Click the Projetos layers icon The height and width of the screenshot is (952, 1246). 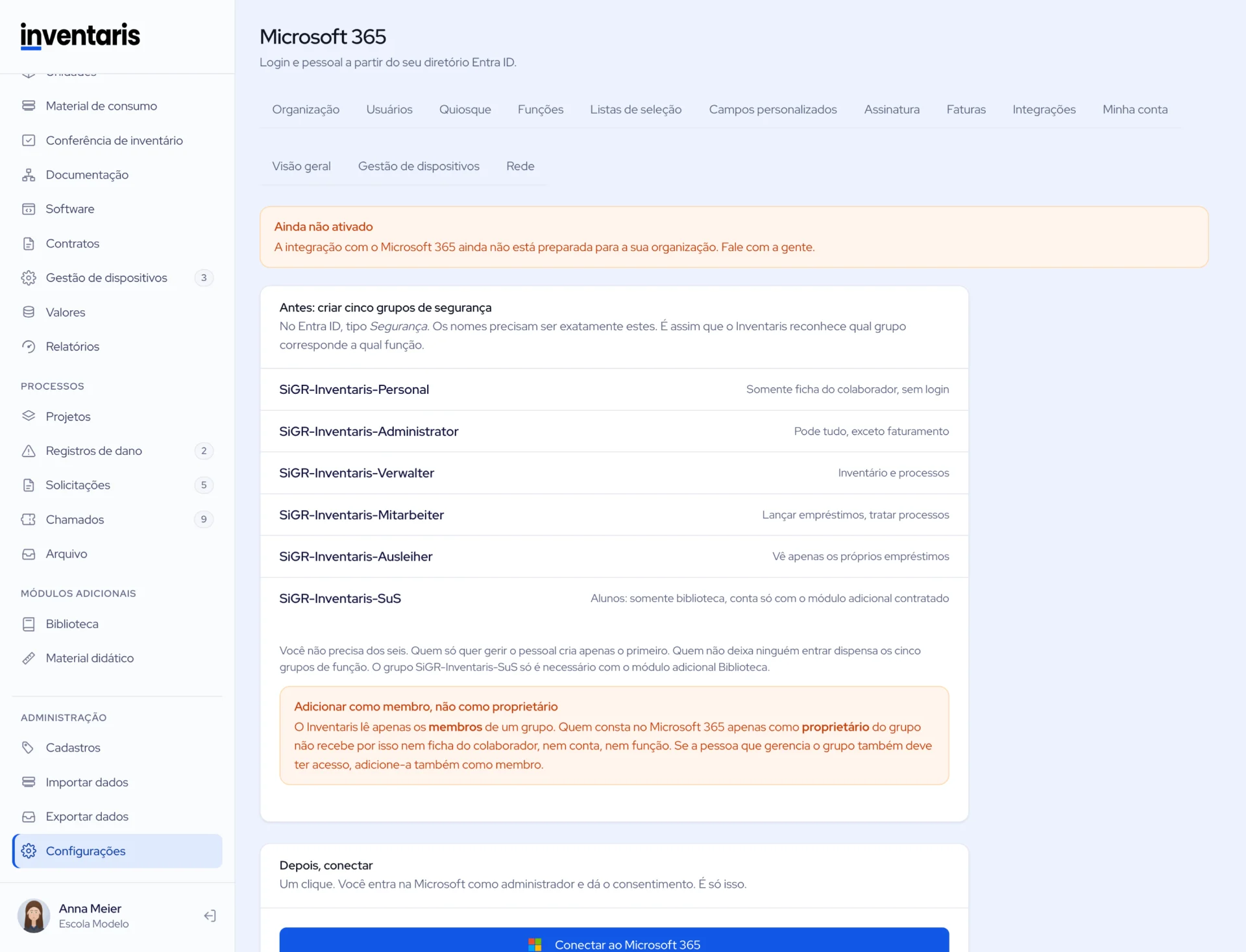[29, 416]
